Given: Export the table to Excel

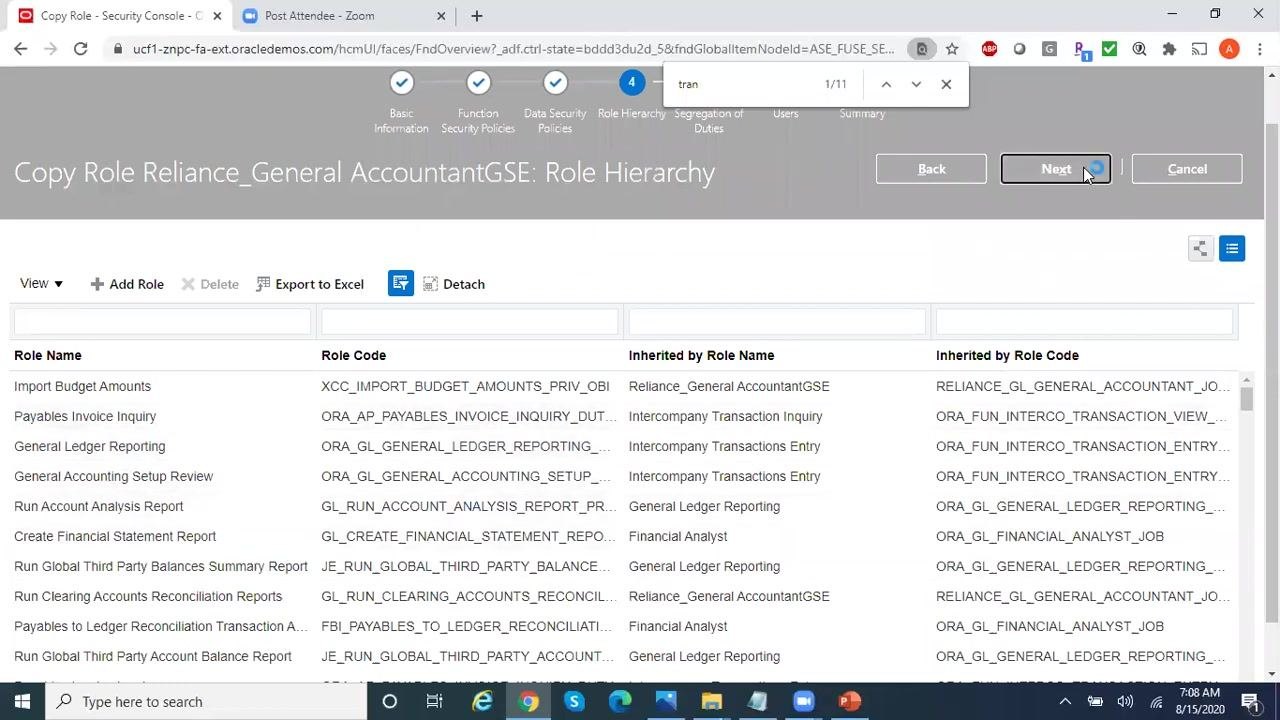Looking at the screenshot, I should (x=310, y=284).
